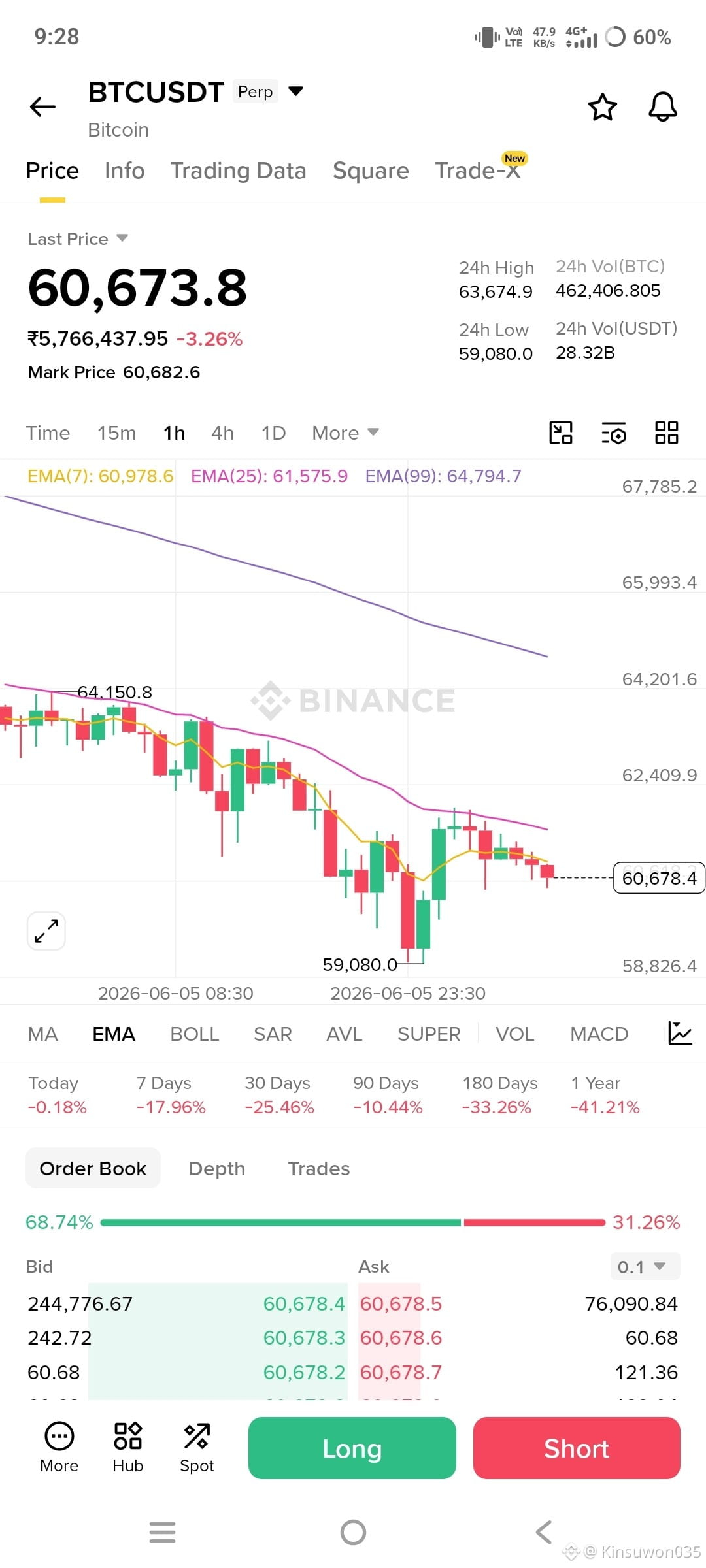Screen dimensions: 706x1568
Task: Open the Trade-X tab
Action: [x=477, y=171]
